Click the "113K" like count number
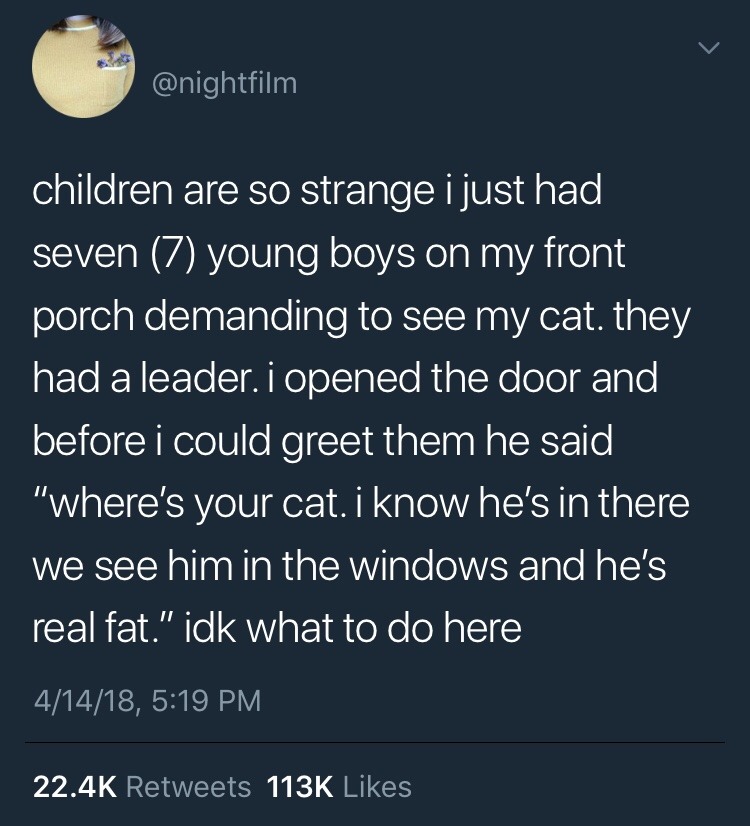Viewport: 750px width, 826px height. 301,786
